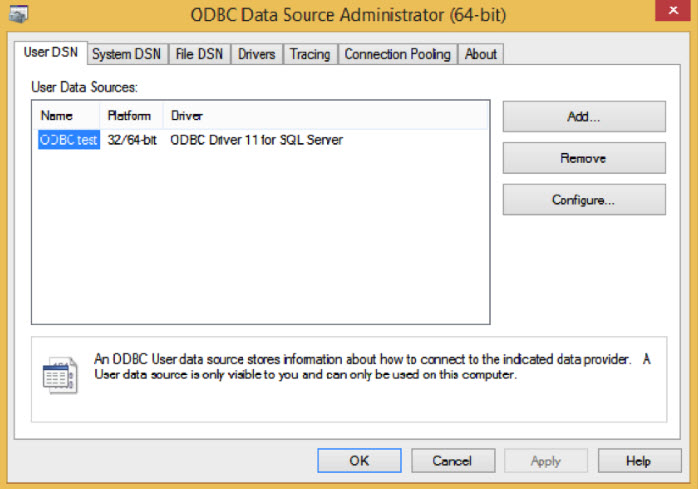Confirm with the OK button

pos(359,460)
